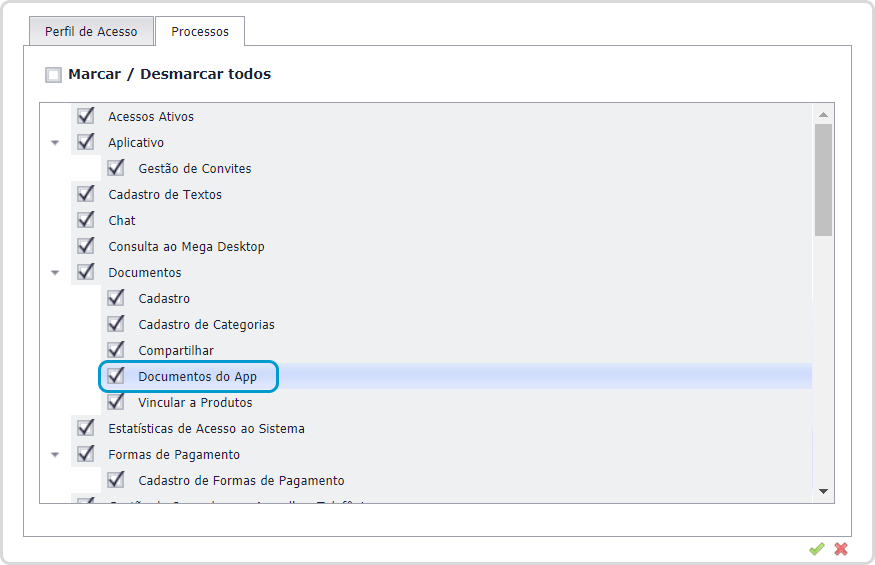Click the Estatísticas de Acesso ao Sistema label
This screenshot has width=875, height=565.
click(x=206, y=429)
